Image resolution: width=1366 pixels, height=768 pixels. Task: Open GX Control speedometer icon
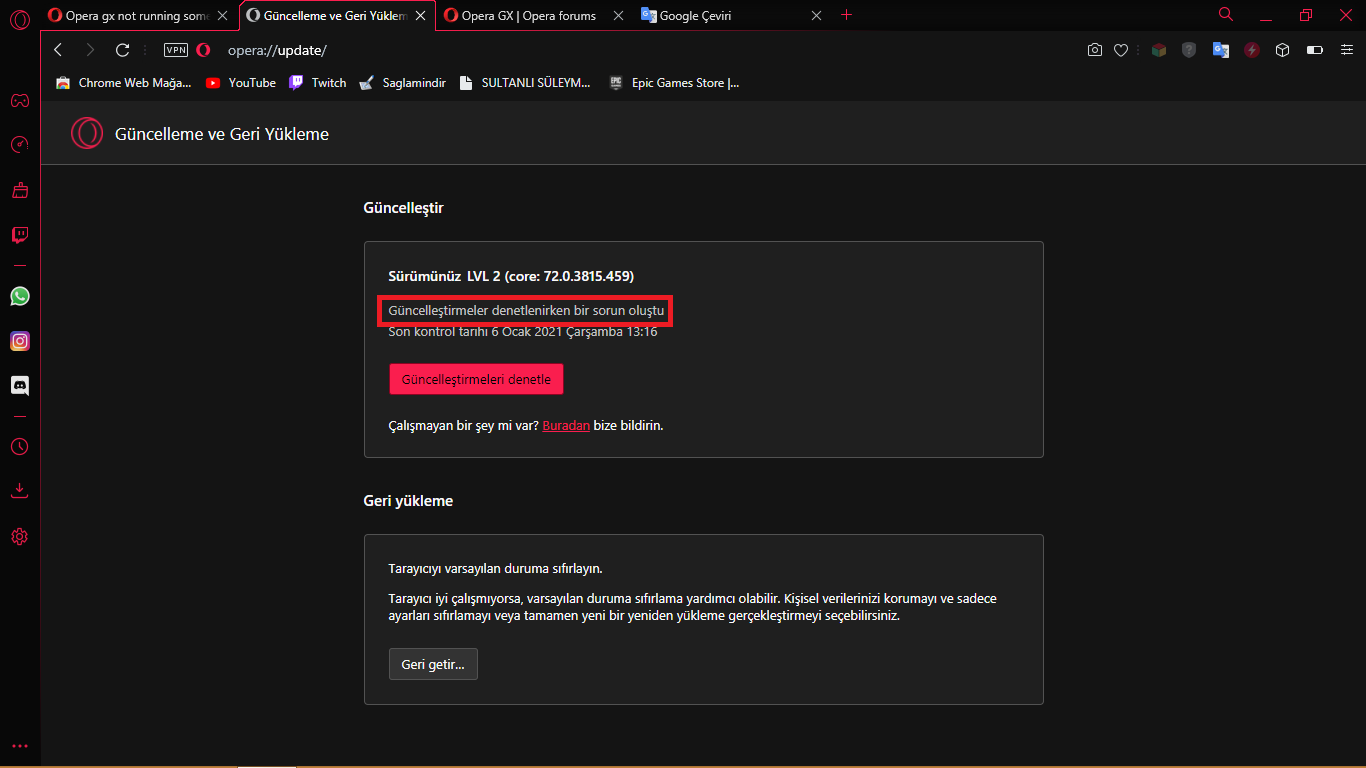pos(19,145)
